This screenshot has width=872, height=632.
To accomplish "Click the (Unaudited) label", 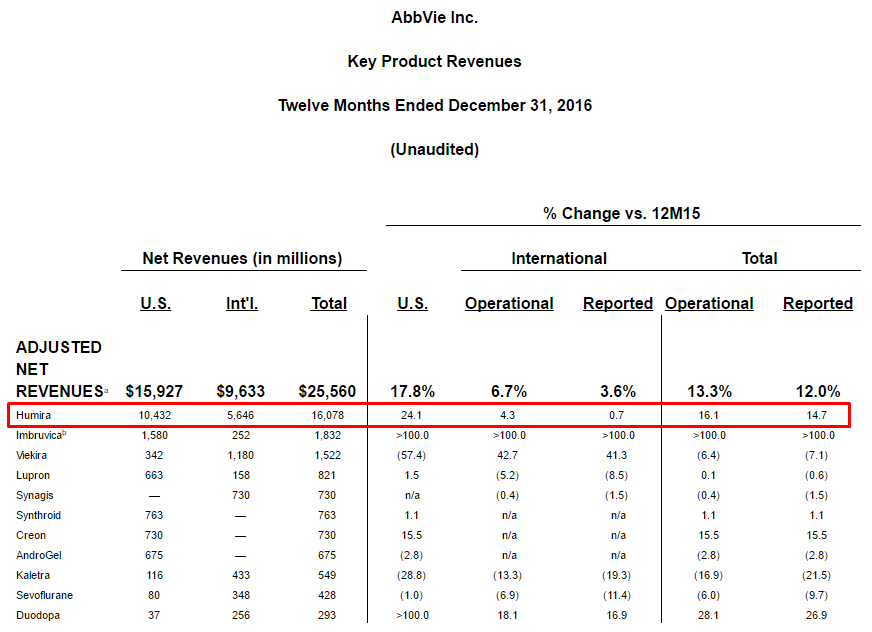I will 434,149.
